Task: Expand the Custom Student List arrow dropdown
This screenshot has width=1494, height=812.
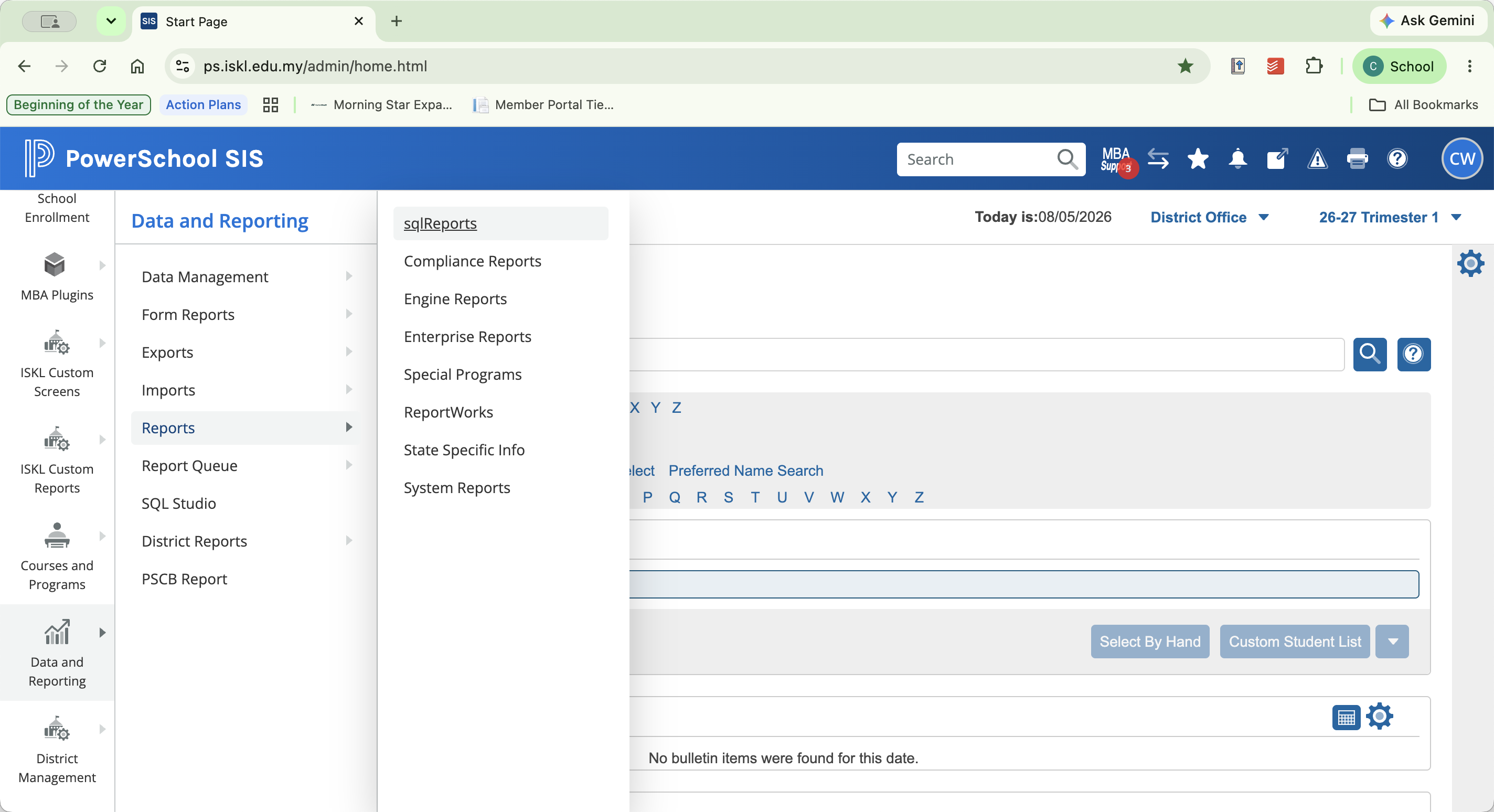Action: click(x=1392, y=642)
